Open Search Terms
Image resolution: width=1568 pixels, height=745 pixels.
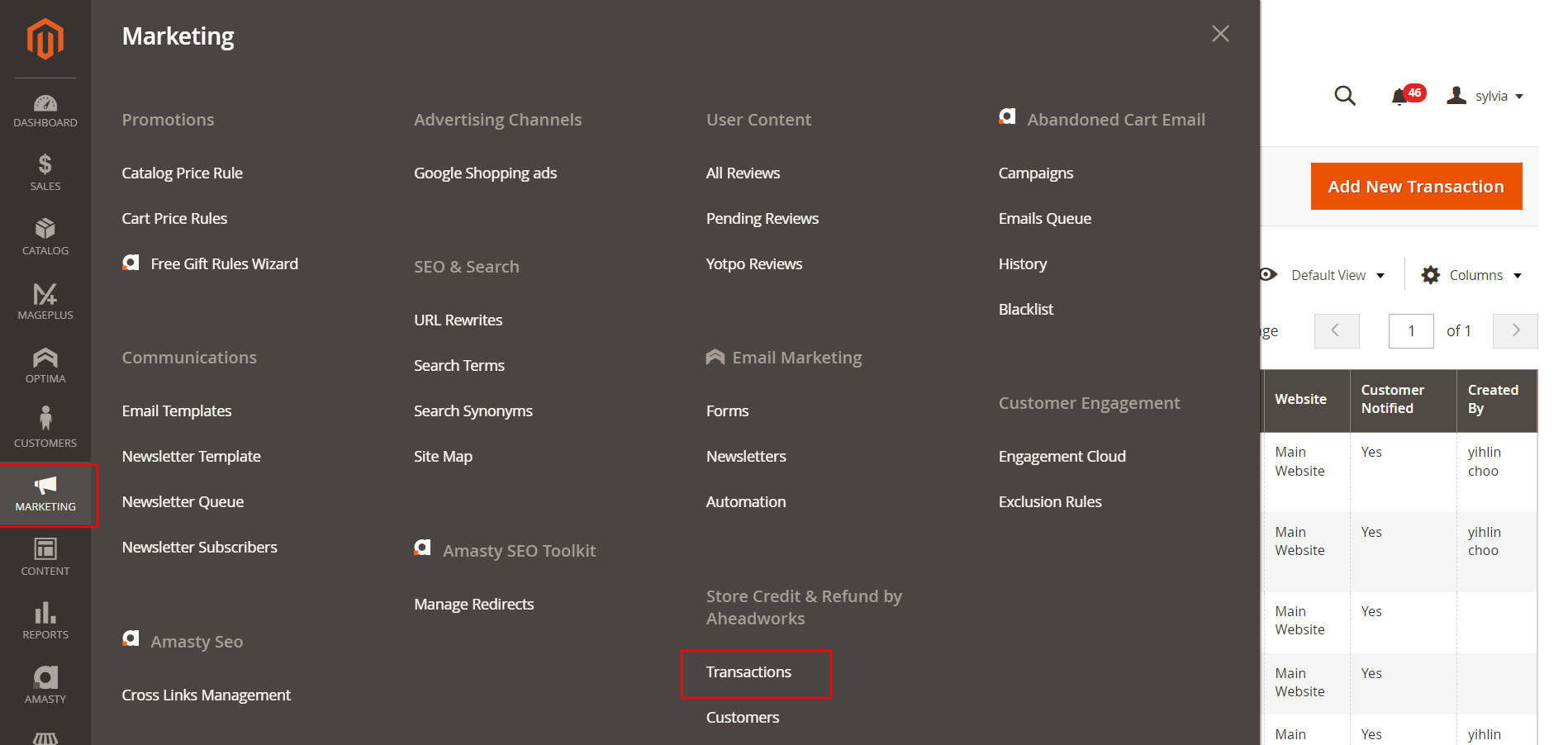(x=459, y=366)
